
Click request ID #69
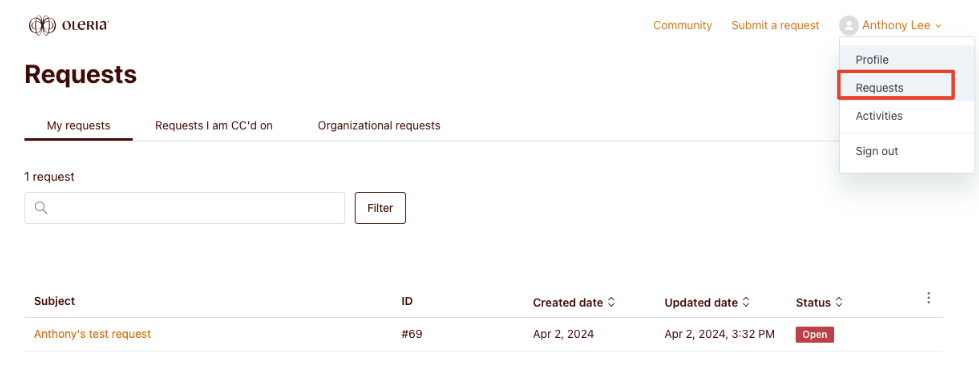pos(411,334)
